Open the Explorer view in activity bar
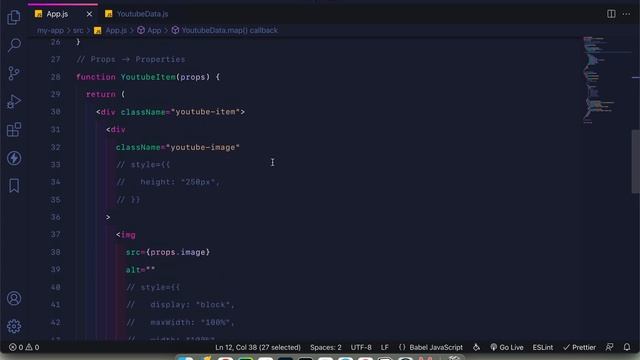640x360 pixels. click(x=14, y=17)
